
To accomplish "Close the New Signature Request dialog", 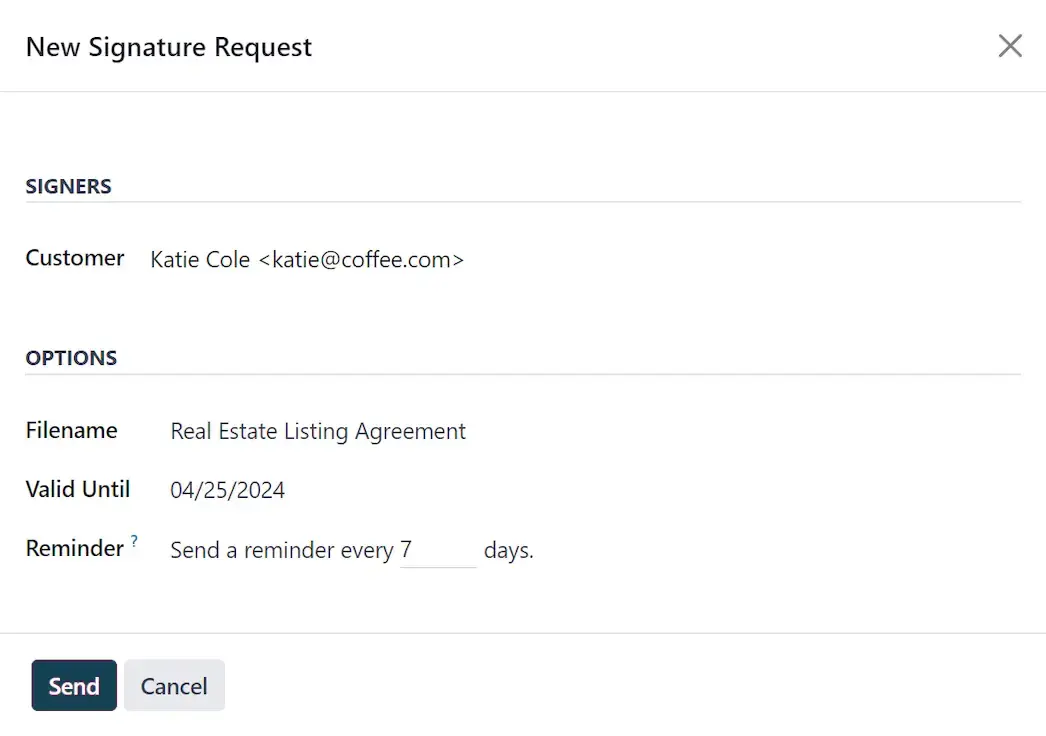I will pos(1010,46).
